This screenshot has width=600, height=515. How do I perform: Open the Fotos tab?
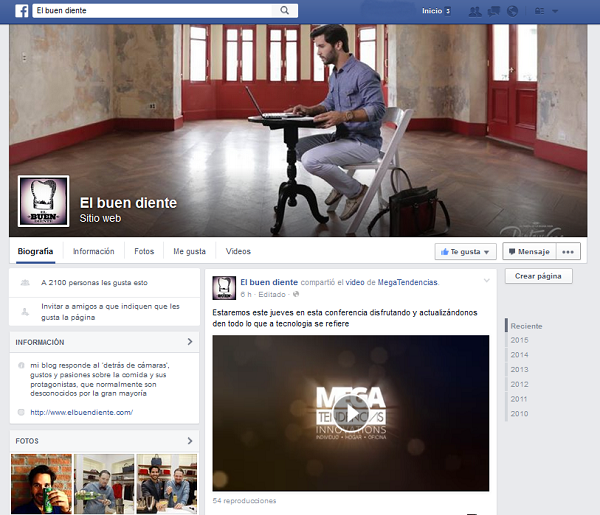[144, 251]
